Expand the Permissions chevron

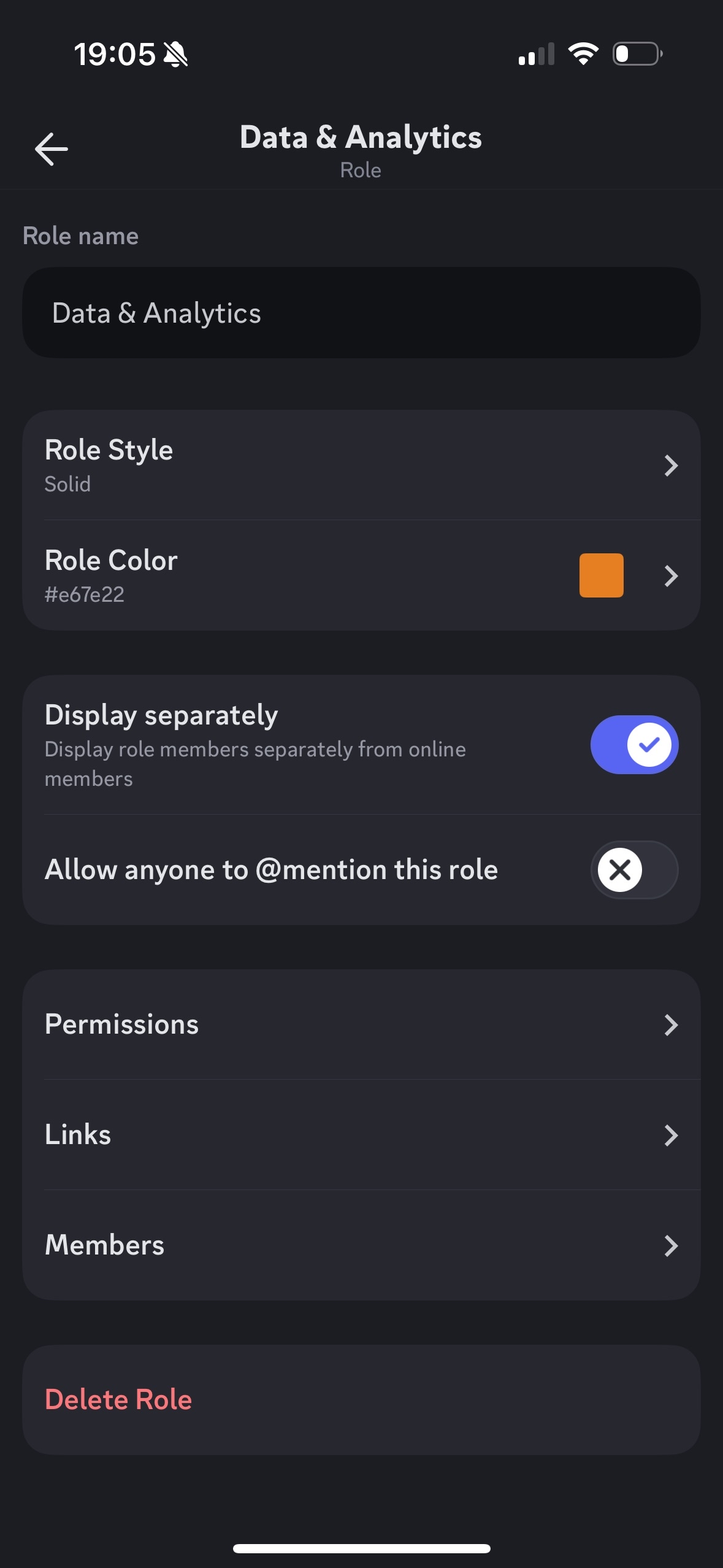[671, 1024]
